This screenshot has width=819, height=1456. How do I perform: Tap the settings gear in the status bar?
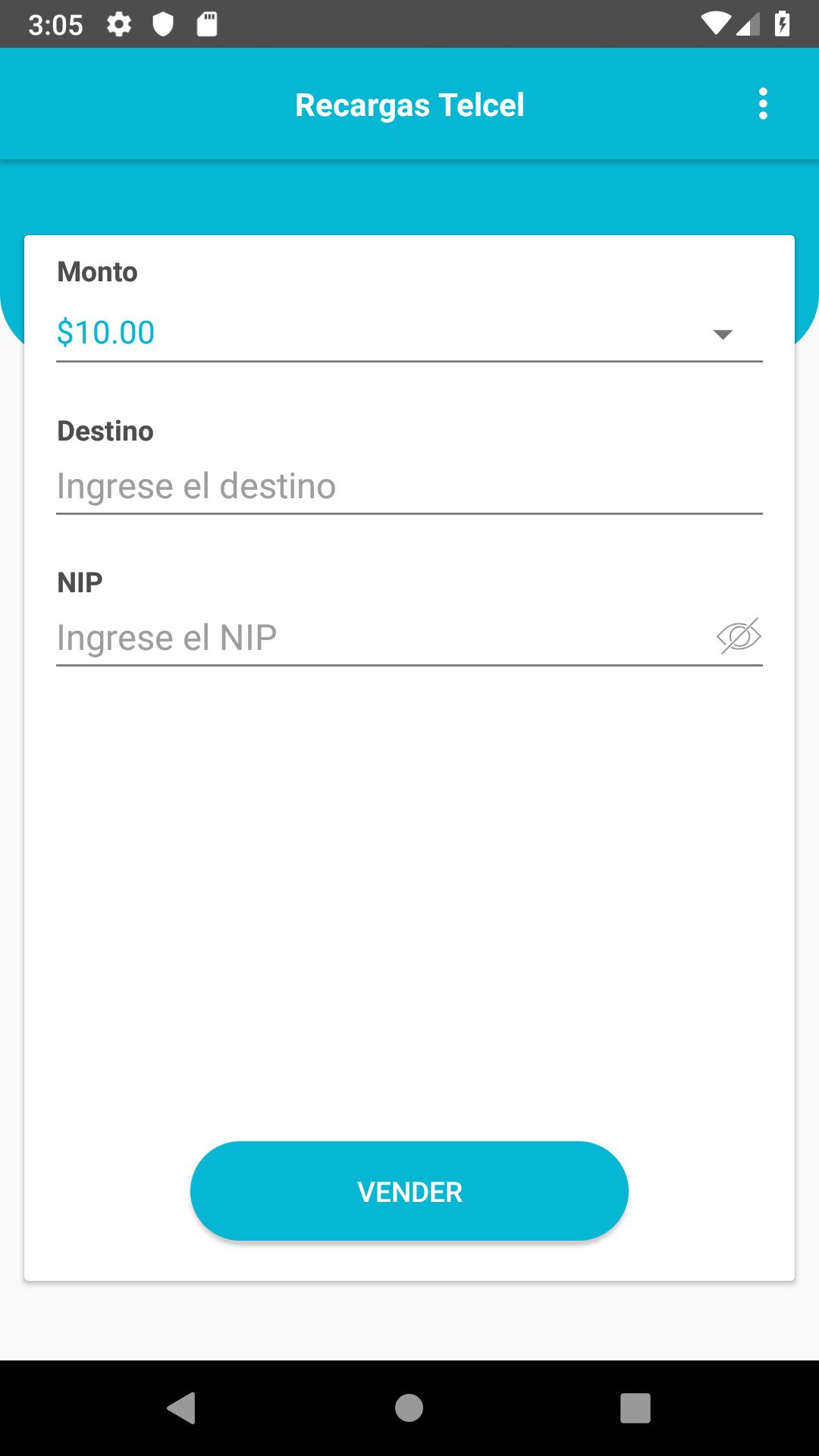(119, 24)
